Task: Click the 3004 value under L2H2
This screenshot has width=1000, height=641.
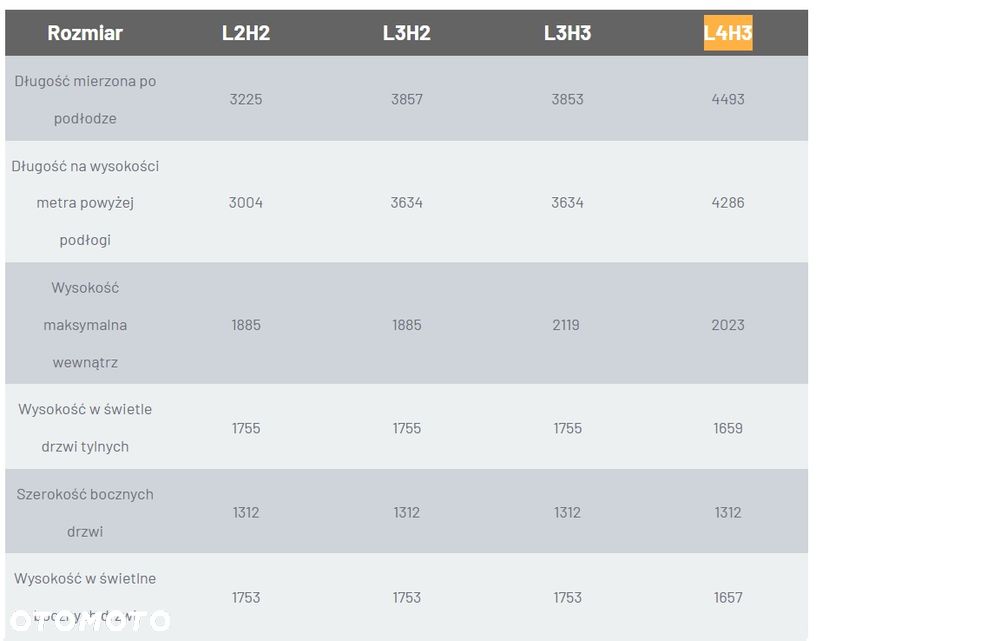Action: click(x=246, y=202)
